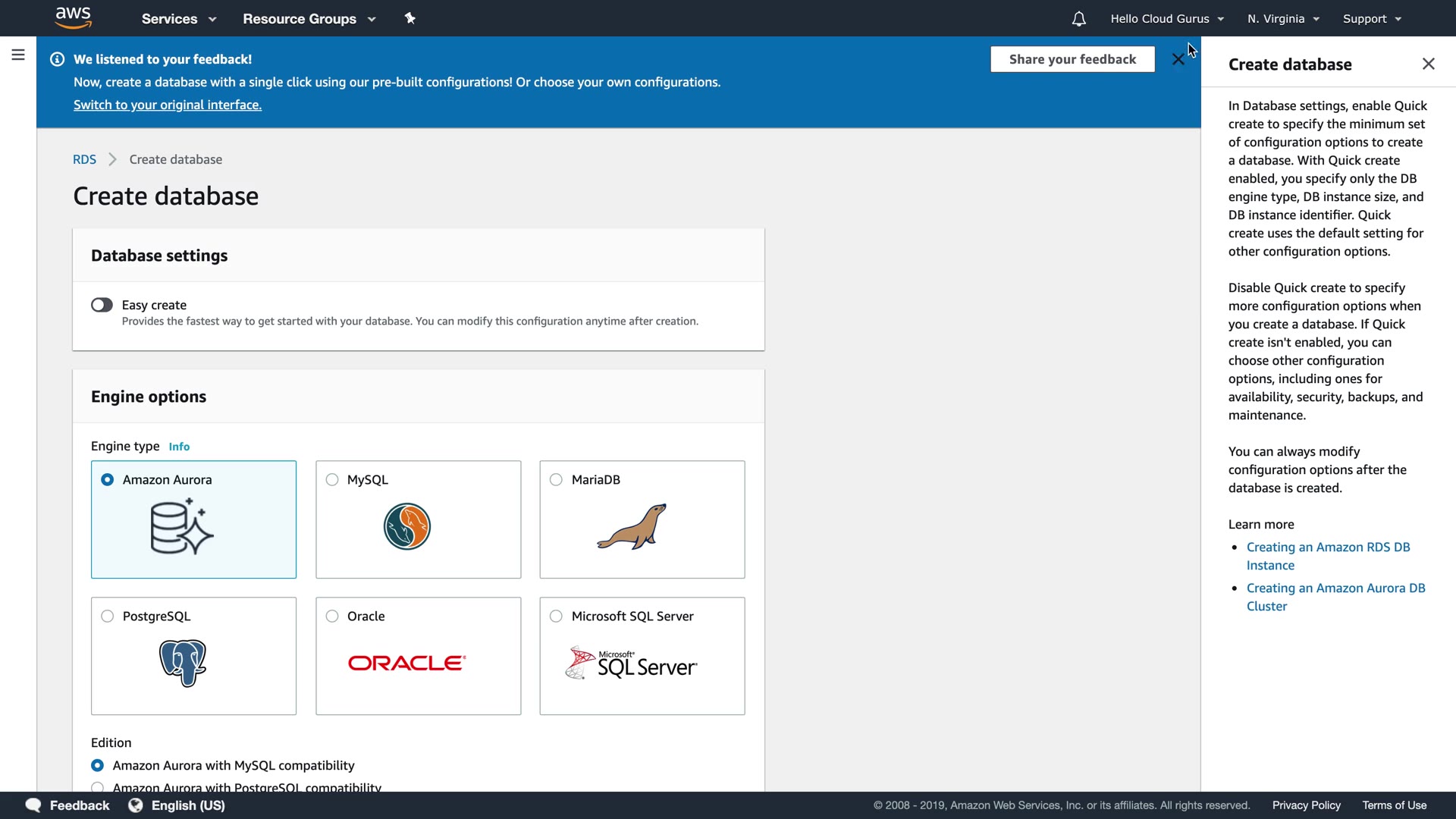Close the Create database help panel
Viewport: 1456px width, 819px height.
click(x=1428, y=64)
